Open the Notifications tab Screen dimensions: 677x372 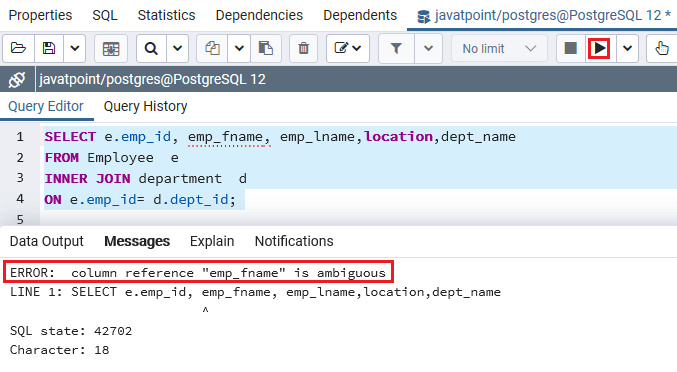click(x=294, y=241)
